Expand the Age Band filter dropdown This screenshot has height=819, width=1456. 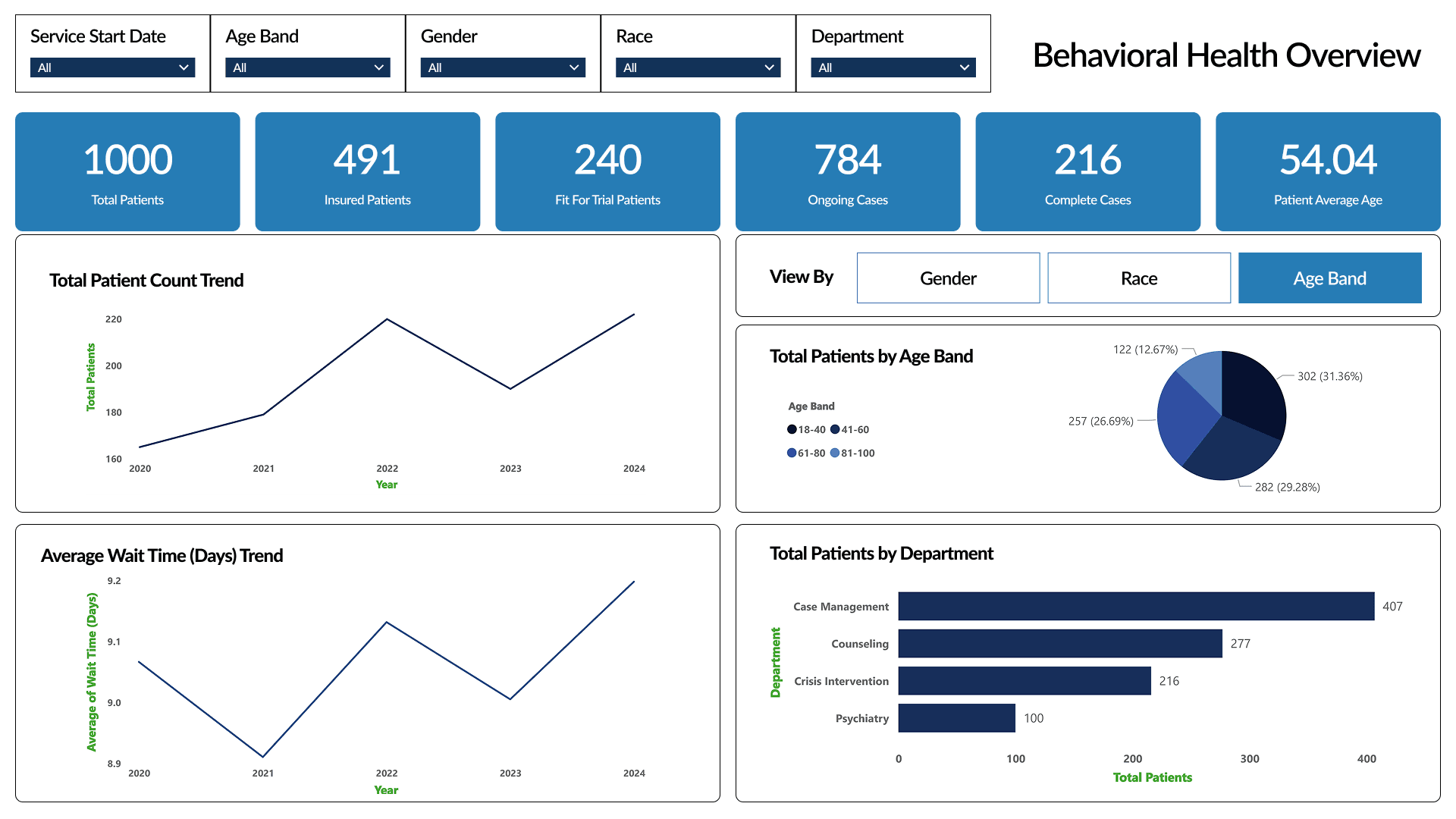tap(307, 67)
